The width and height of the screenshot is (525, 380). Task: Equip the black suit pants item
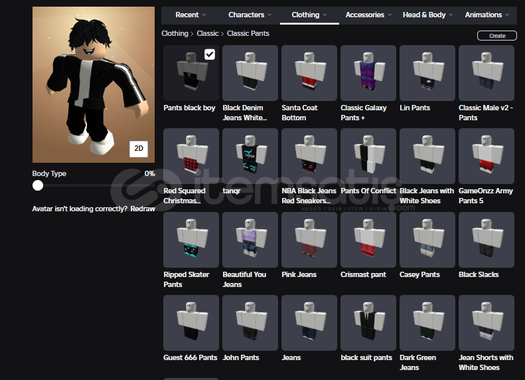click(368, 323)
